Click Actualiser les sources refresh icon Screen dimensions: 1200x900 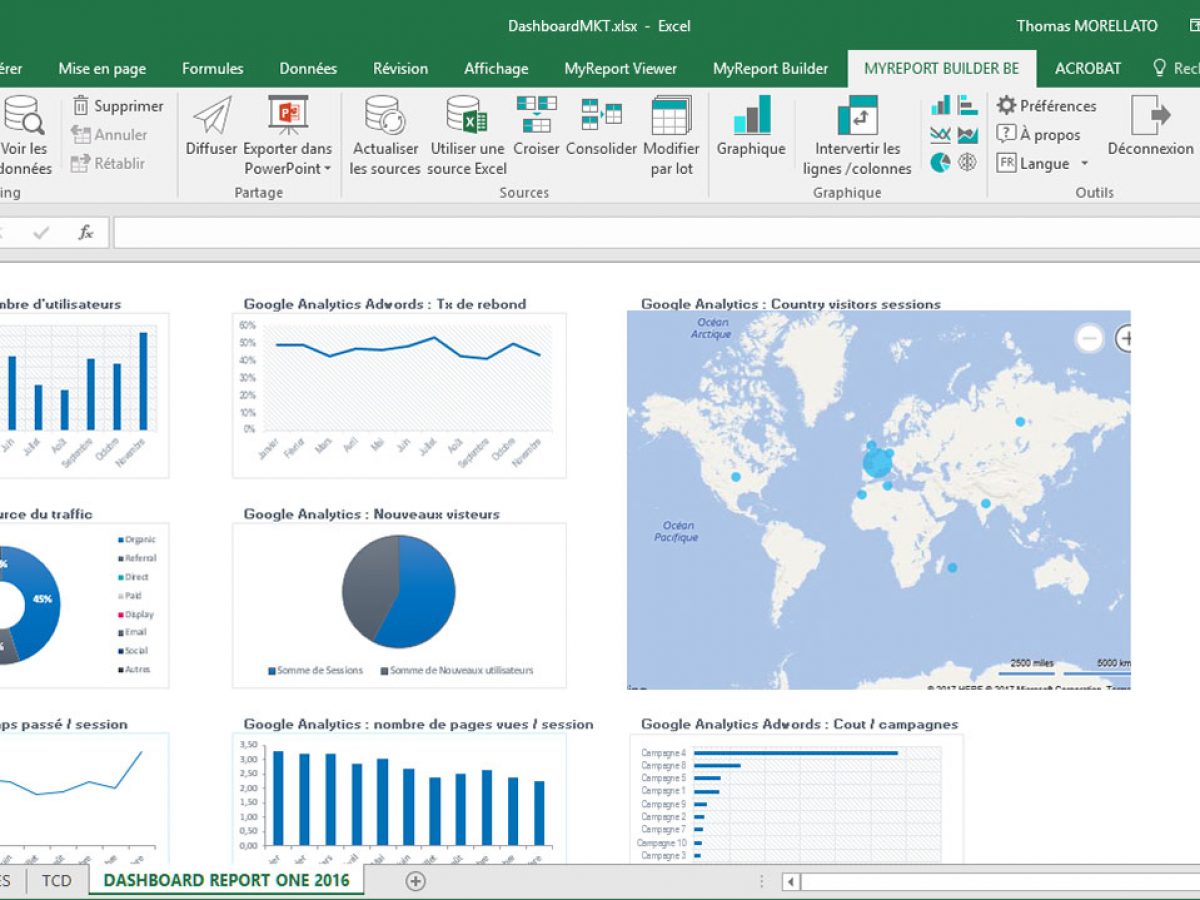pos(385,115)
